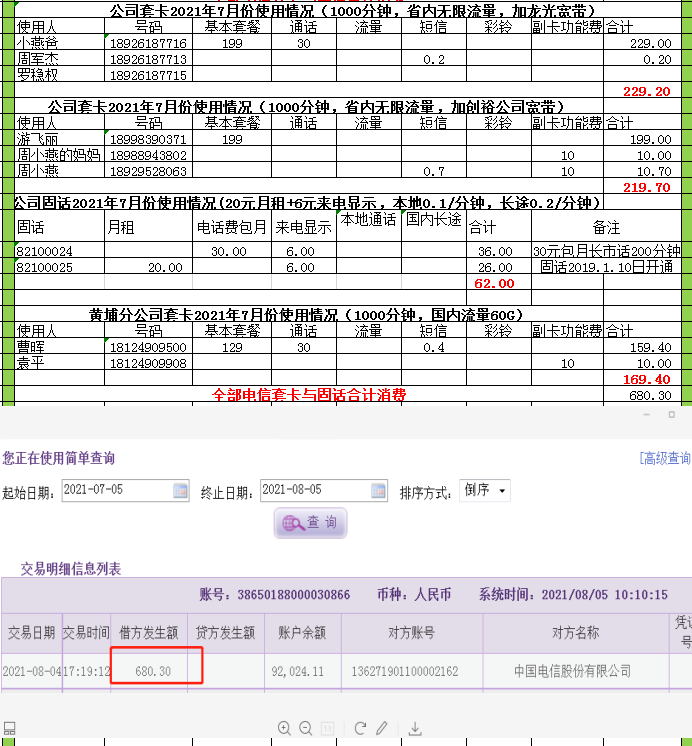Screen dimensions: 692x746
Task: Click the pencil edit icon
Action: point(381,729)
